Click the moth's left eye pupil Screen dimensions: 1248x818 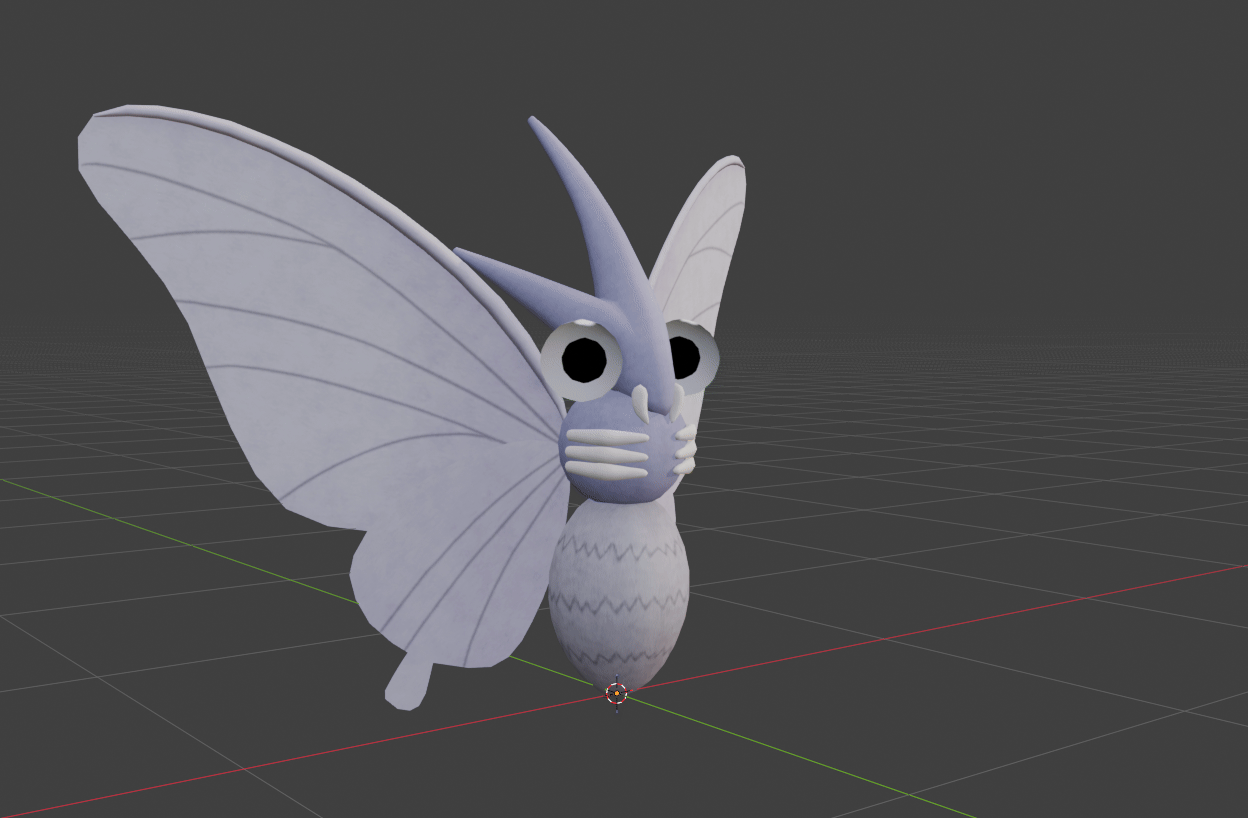click(x=584, y=360)
